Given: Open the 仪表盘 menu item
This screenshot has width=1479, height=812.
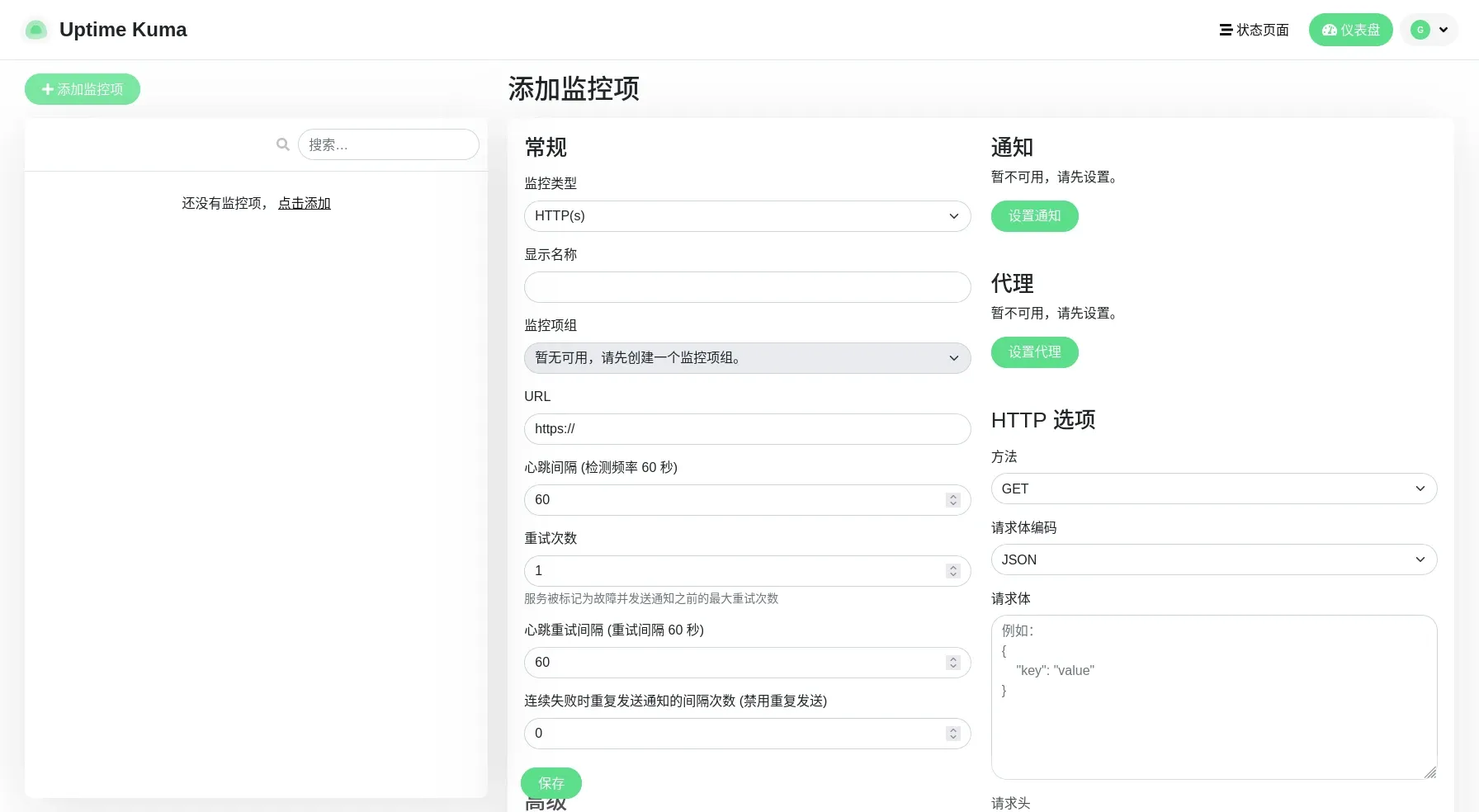Looking at the screenshot, I should pyautogui.click(x=1350, y=30).
